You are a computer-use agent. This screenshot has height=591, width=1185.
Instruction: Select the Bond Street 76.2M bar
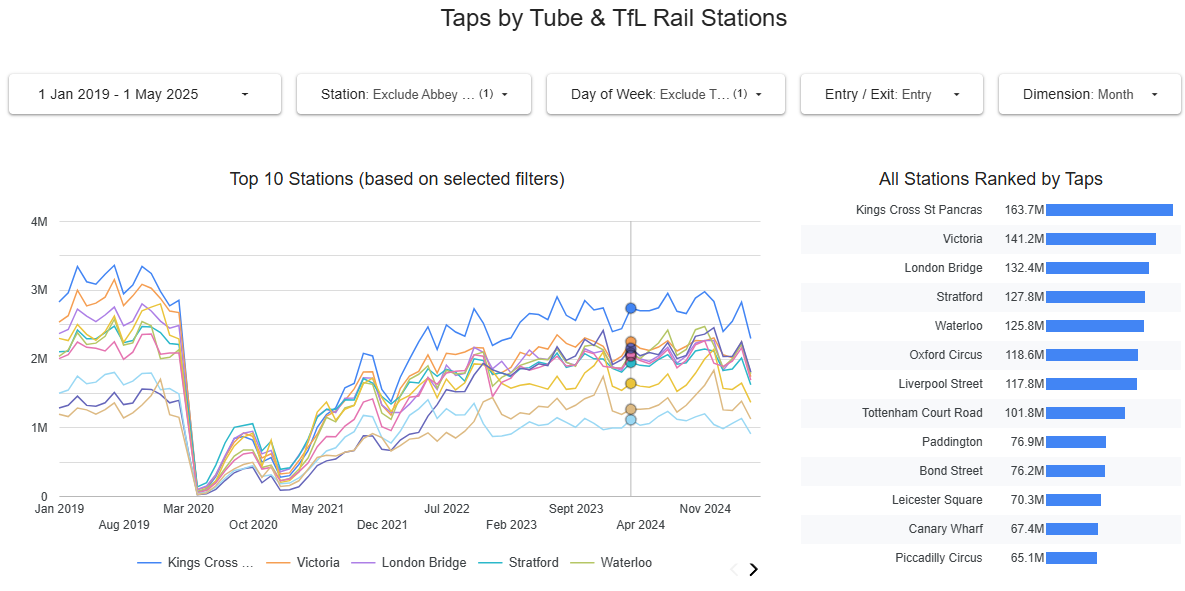pyautogui.click(x=1075, y=471)
